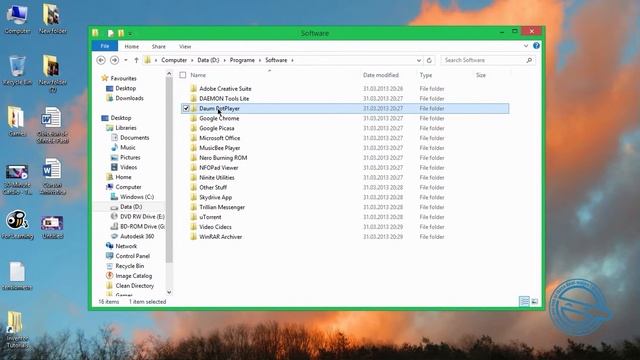The width and height of the screenshot is (640, 360).
Task: Expand the chevron after Data (D:) in path
Action: (x=224, y=60)
